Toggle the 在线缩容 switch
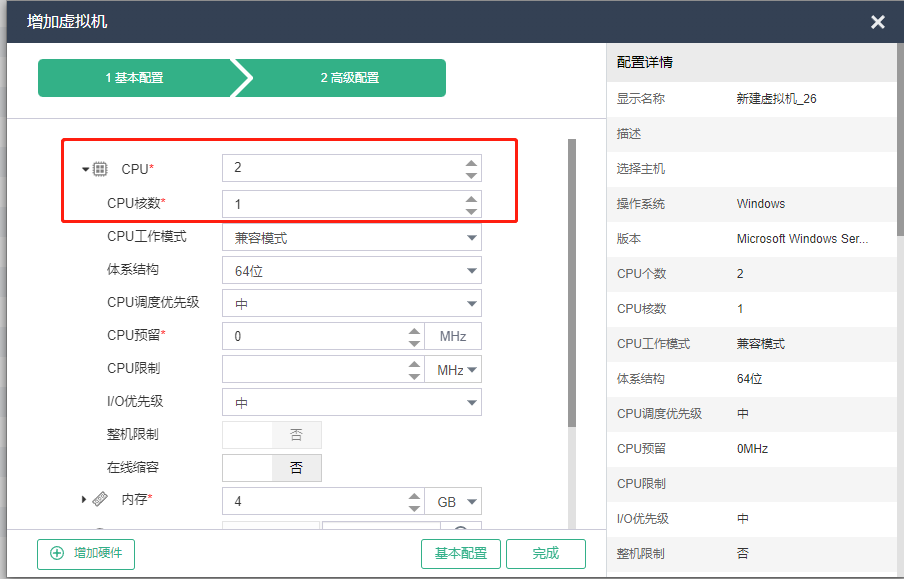The height and width of the screenshot is (579, 904). point(272,468)
